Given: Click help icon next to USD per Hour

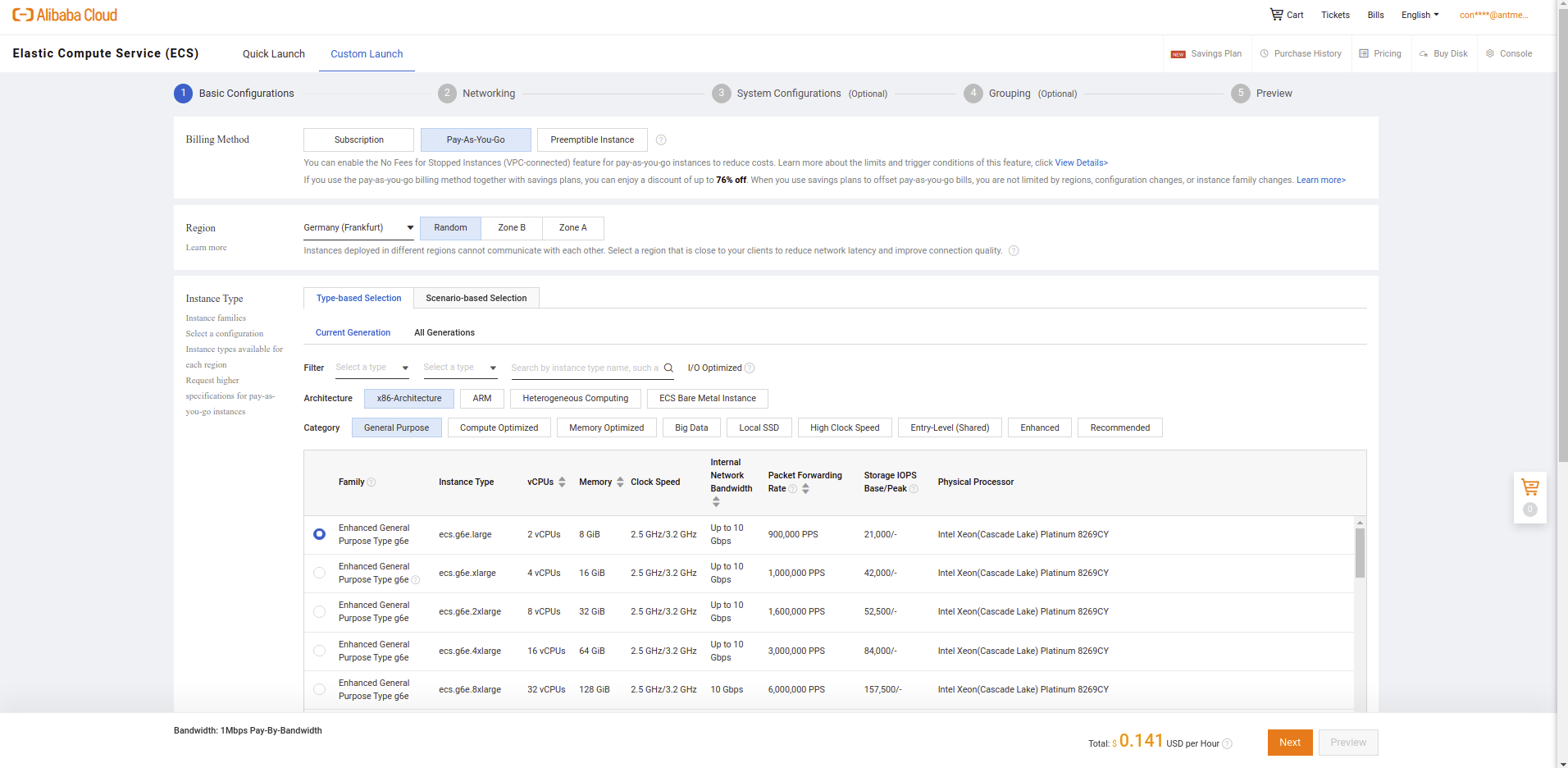Looking at the screenshot, I should pyautogui.click(x=1228, y=743).
